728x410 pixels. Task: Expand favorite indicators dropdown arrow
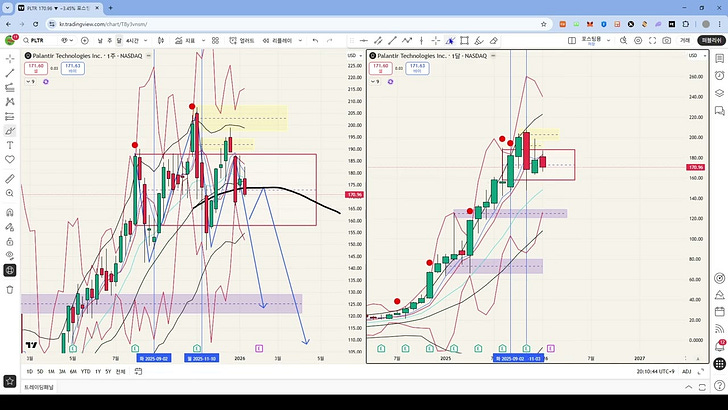[x=203, y=41]
